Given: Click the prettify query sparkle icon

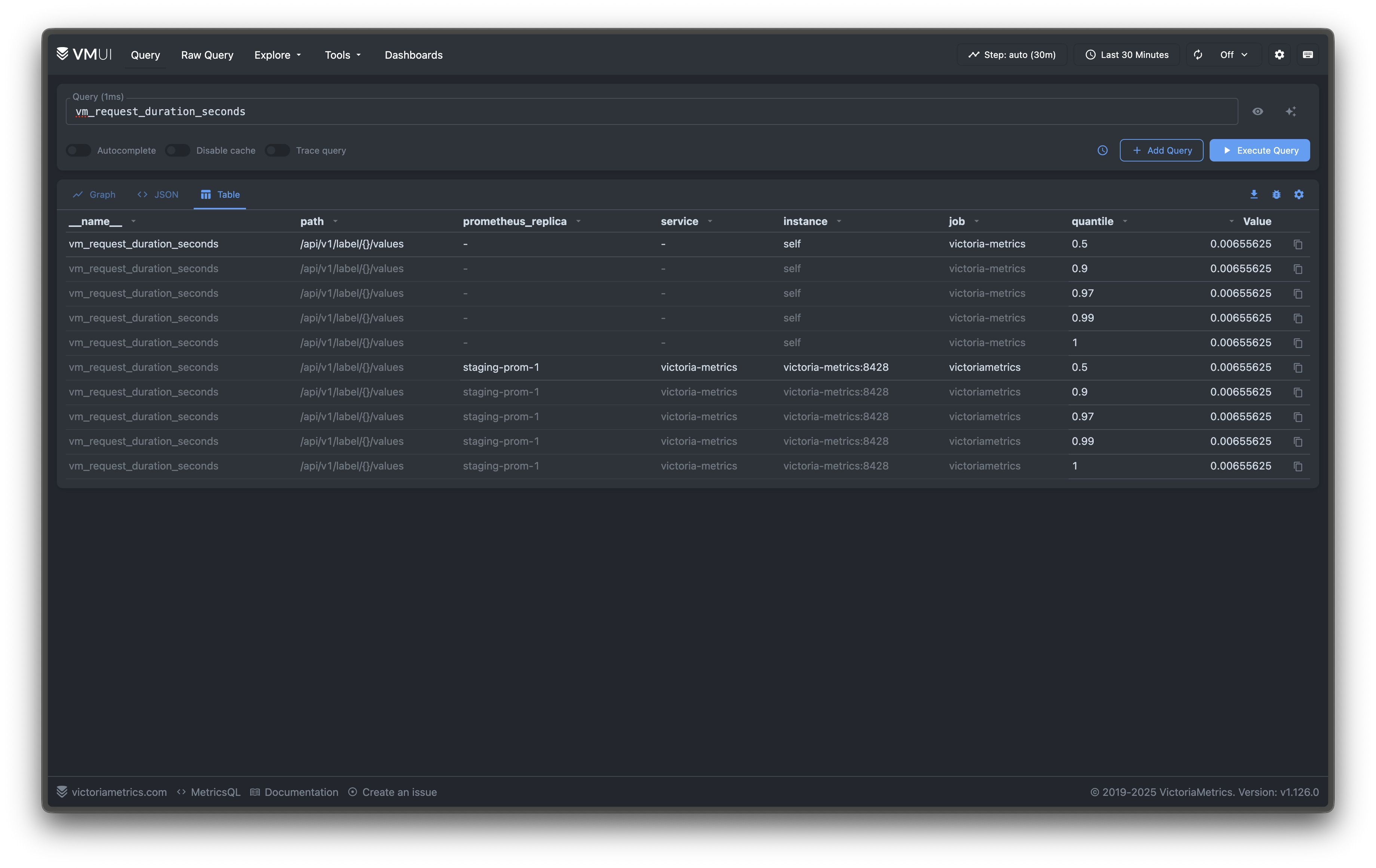Looking at the screenshot, I should [x=1290, y=111].
